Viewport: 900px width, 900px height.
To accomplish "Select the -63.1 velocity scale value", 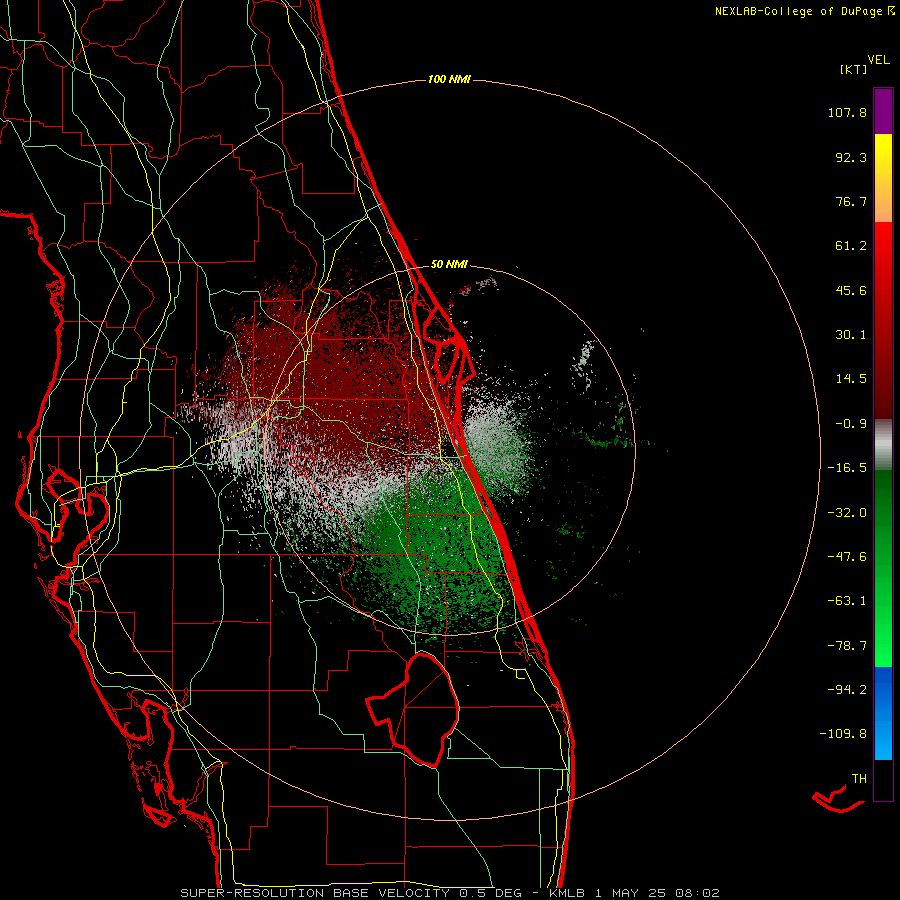I will tap(847, 601).
